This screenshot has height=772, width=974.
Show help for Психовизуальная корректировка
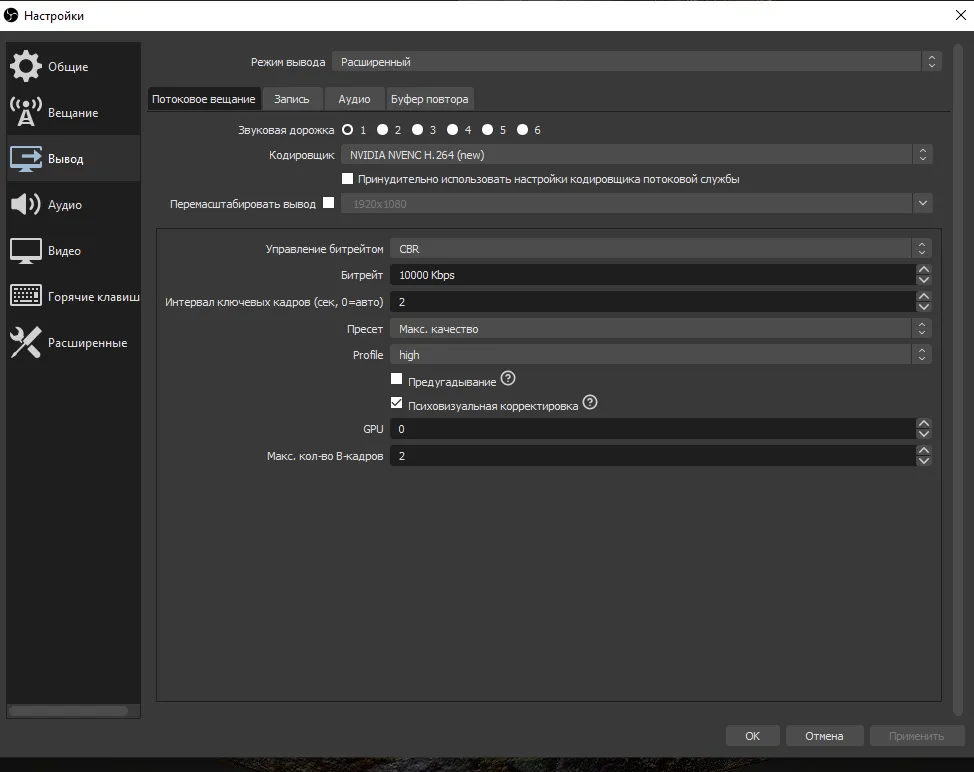point(589,402)
